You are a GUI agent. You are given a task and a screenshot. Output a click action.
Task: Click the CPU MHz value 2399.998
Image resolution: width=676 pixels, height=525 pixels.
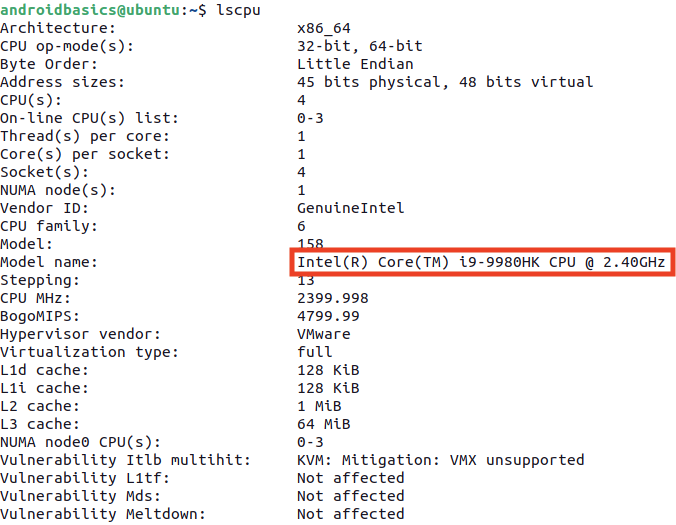tap(333, 298)
